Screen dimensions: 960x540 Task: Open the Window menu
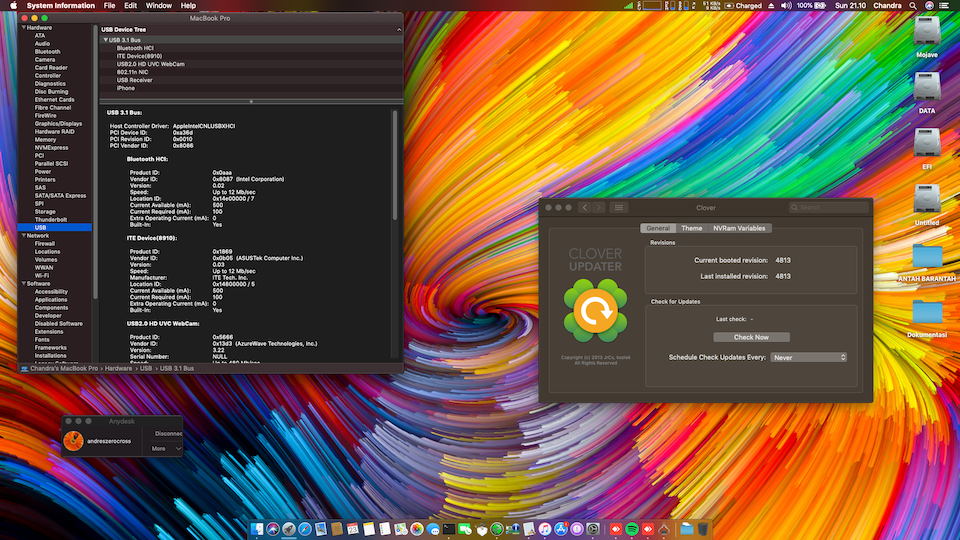coord(159,6)
